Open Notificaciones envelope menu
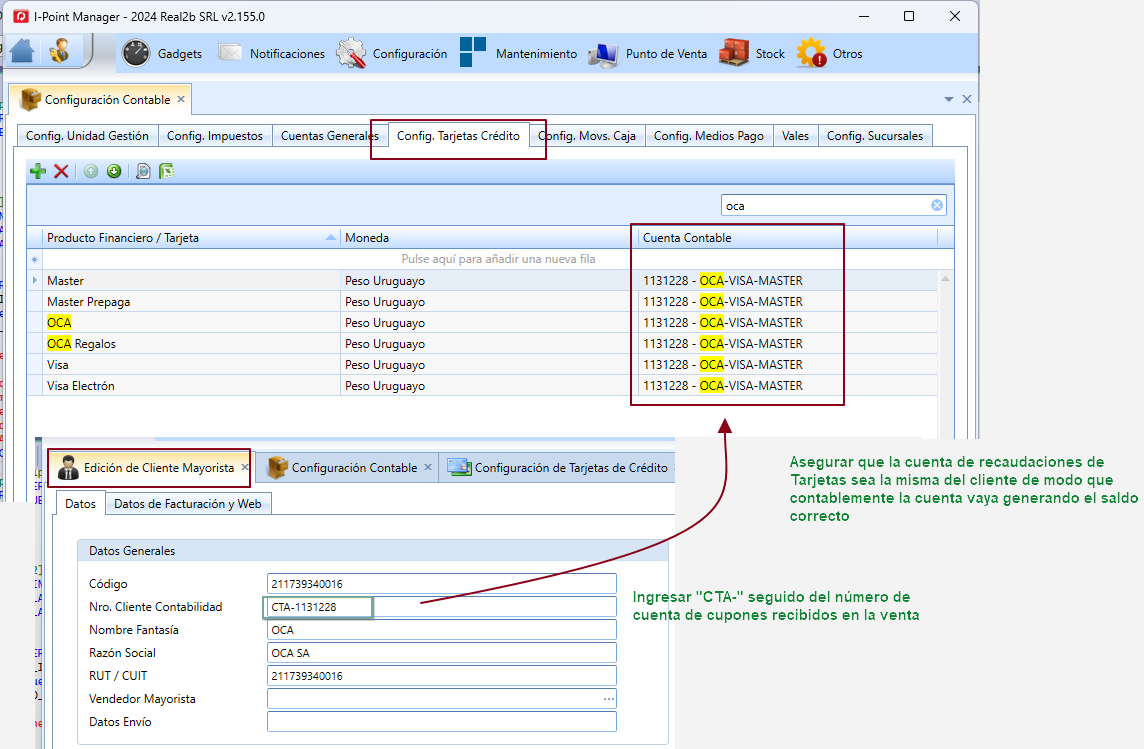This screenshot has height=749, width=1144. click(x=271, y=53)
